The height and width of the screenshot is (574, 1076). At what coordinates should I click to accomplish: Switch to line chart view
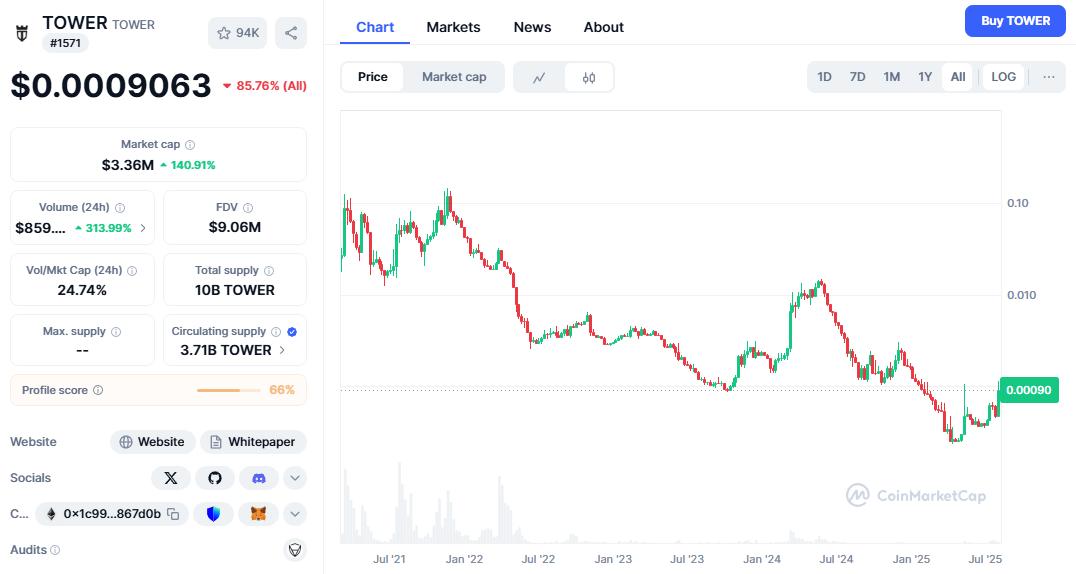pyautogui.click(x=539, y=77)
